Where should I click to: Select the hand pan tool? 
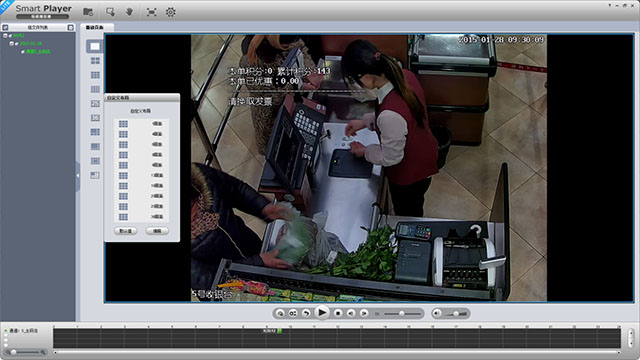(x=129, y=12)
